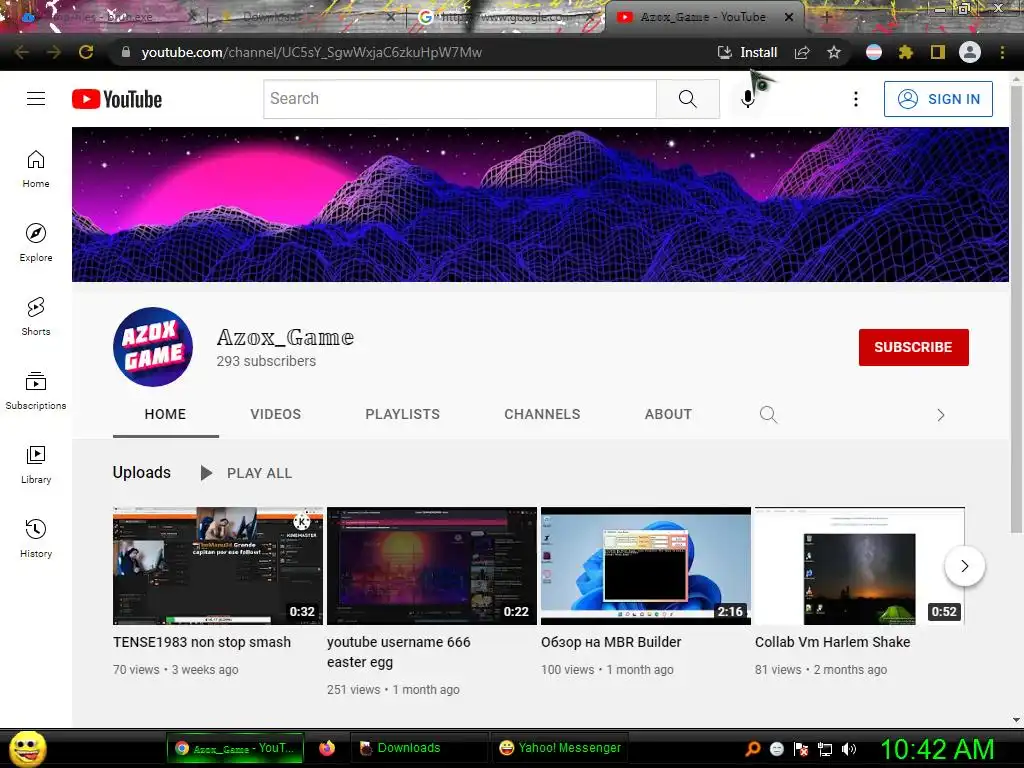1024x768 pixels.
Task: Click into the YouTube Search field
Action: [460, 99]
